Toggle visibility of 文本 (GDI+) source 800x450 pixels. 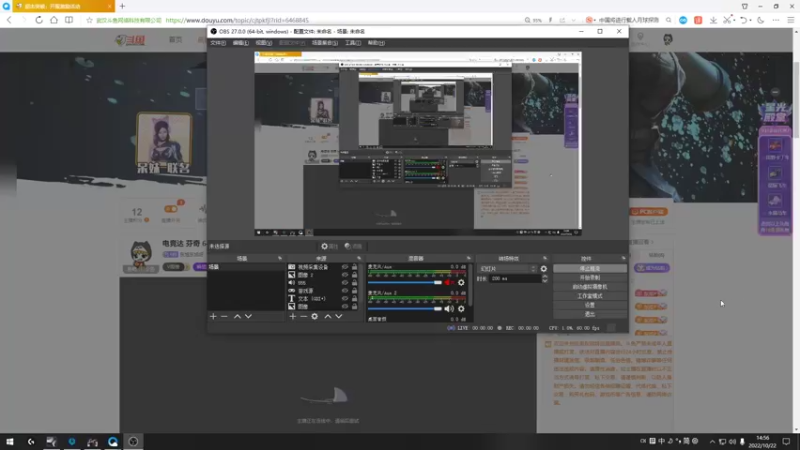(x=345, y=298)
